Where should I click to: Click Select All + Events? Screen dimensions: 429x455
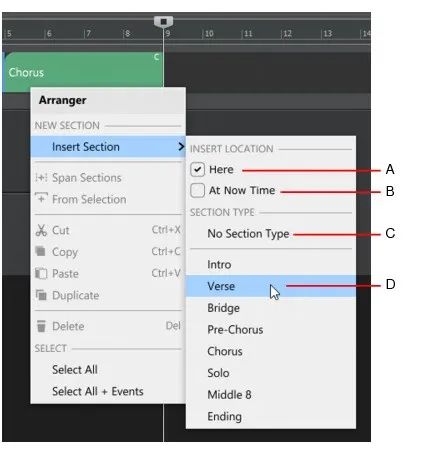[x=98, y=391]
